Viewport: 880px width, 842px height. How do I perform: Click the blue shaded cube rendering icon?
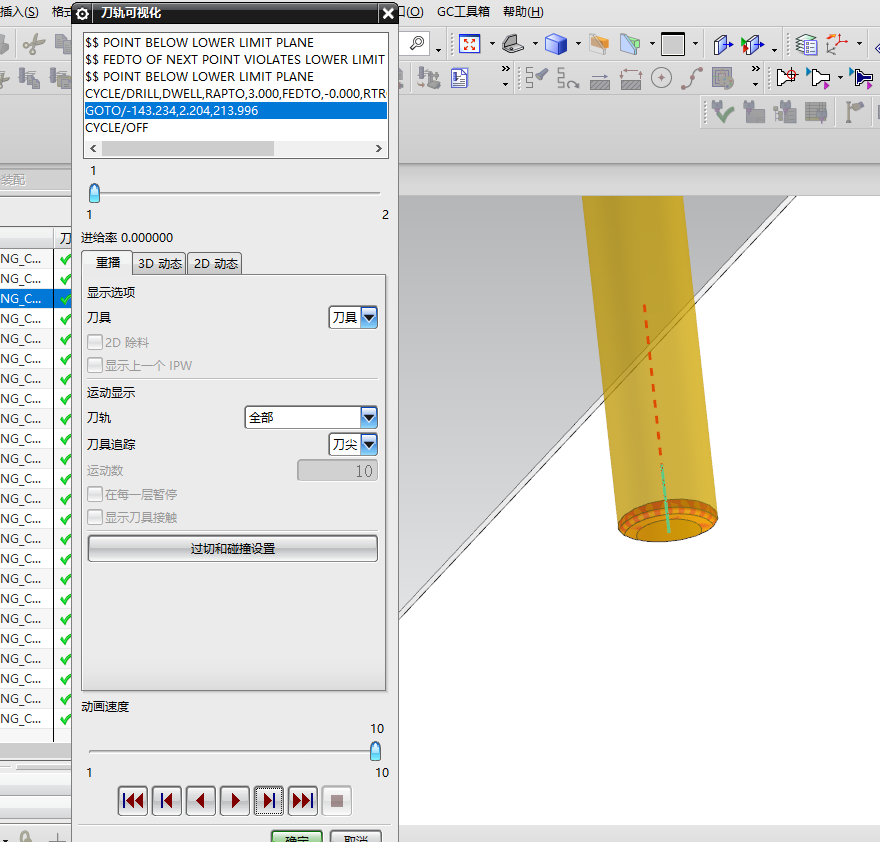[556, 44]
